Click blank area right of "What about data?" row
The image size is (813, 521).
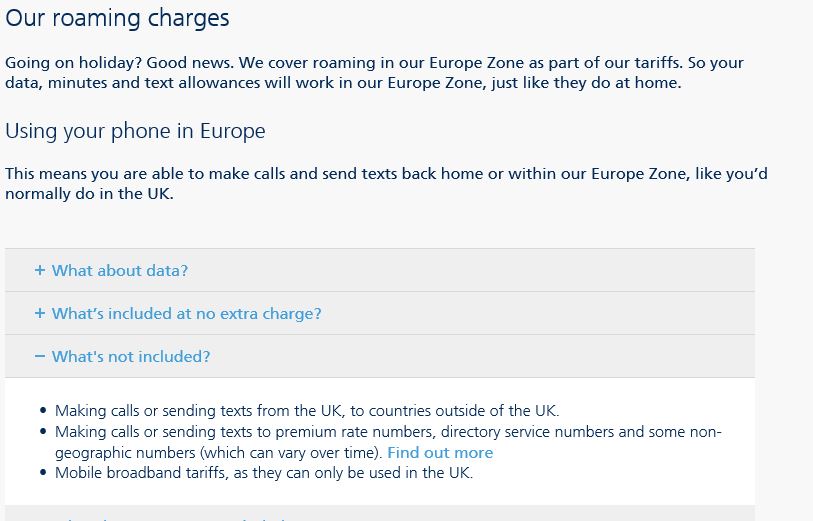500,270
